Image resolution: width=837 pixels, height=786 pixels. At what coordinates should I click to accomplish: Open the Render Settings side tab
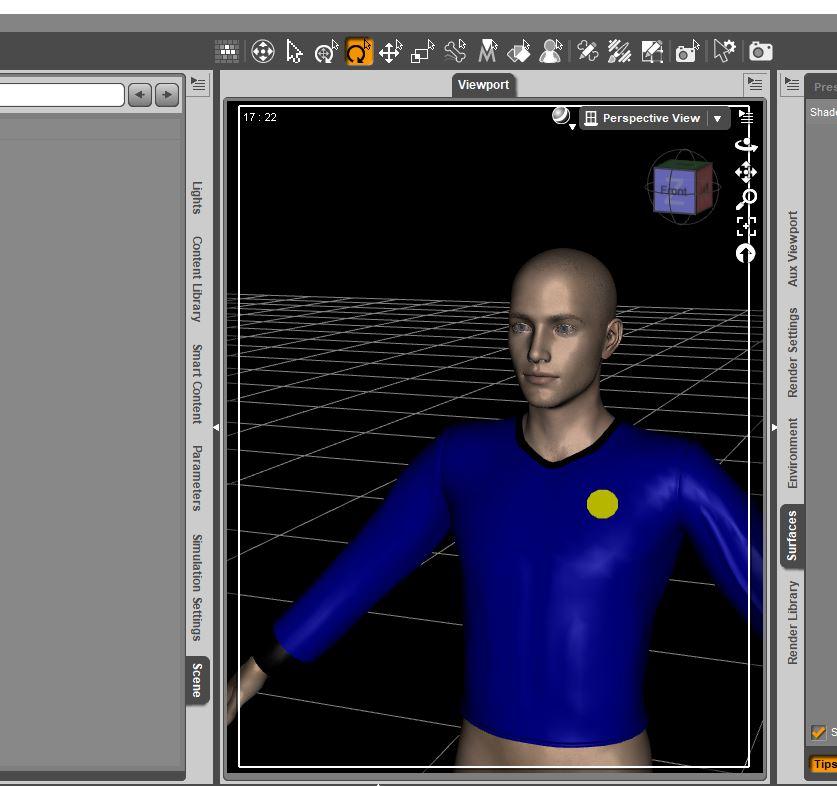coord(793,352)
